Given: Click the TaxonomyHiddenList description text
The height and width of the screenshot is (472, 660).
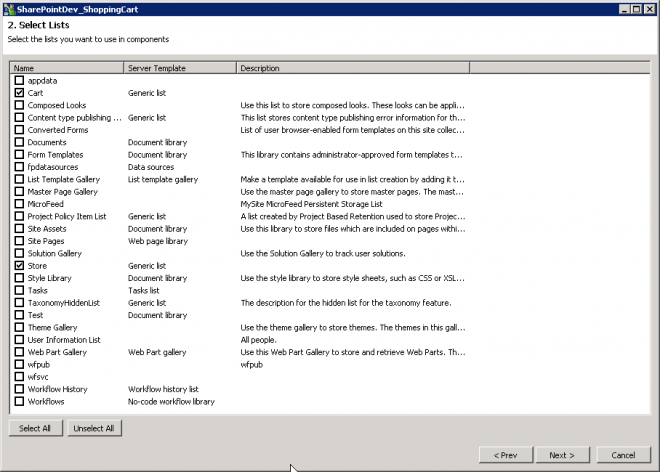Looking at the screenshot, I should click(346, 303).
